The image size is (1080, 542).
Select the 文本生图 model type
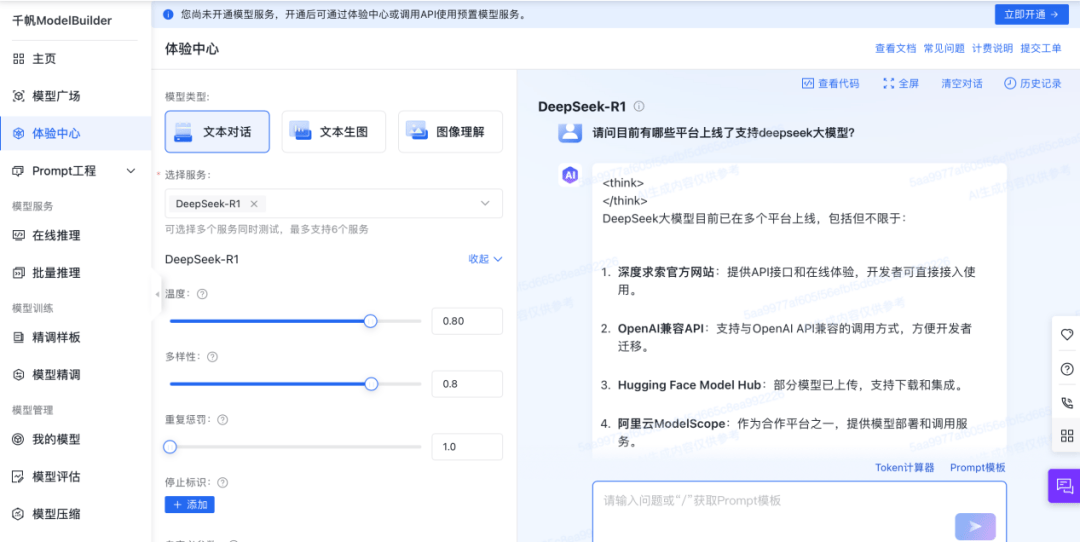pos(333,132)
